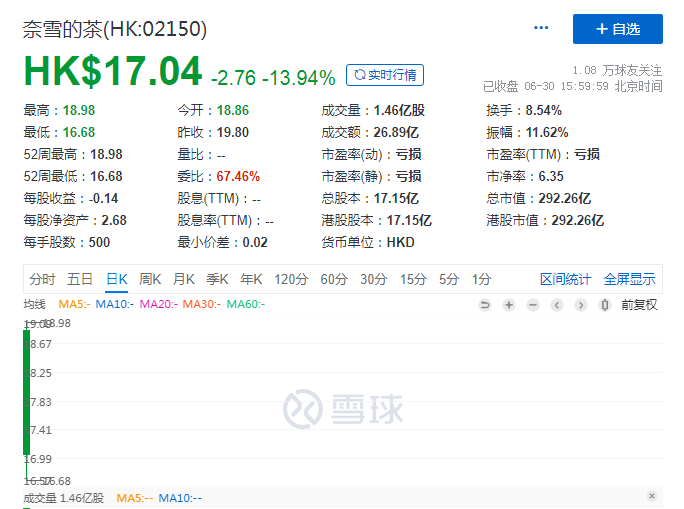Click the 成交额 26.89亿 value
The image size is (684, 509).
point(396,132)
